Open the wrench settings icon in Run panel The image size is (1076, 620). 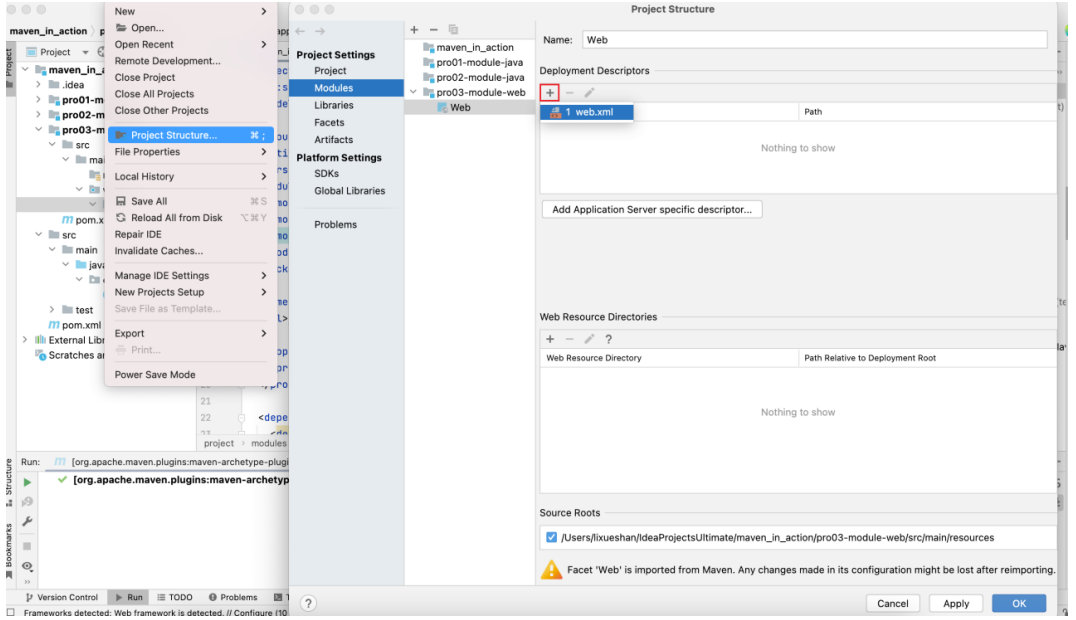27,522
